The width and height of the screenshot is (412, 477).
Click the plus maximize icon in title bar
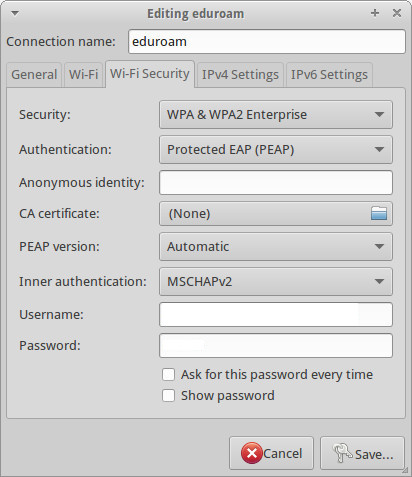click(x=375, y=13)
